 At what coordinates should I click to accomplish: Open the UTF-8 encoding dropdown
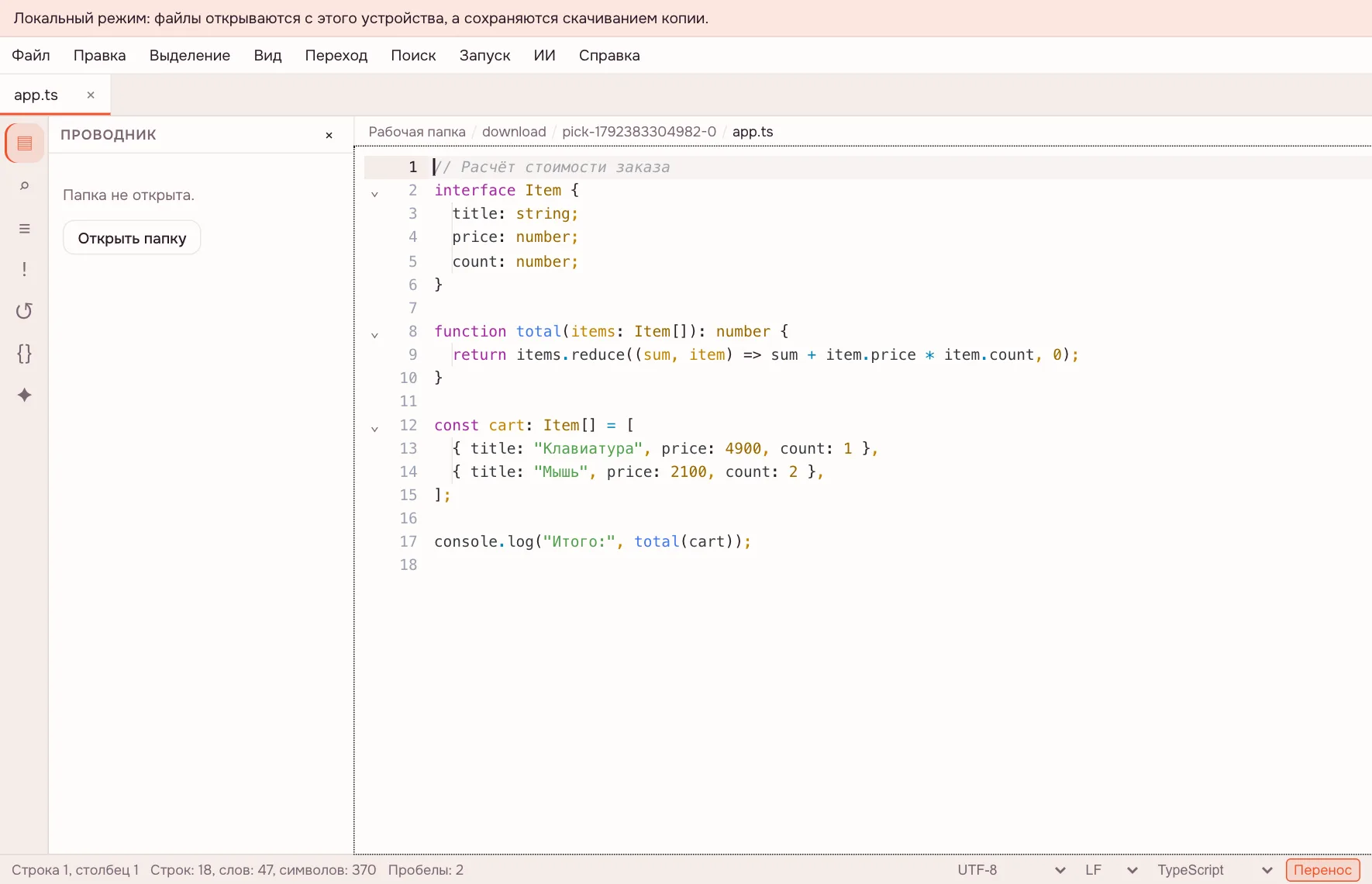coord(1012,870)
